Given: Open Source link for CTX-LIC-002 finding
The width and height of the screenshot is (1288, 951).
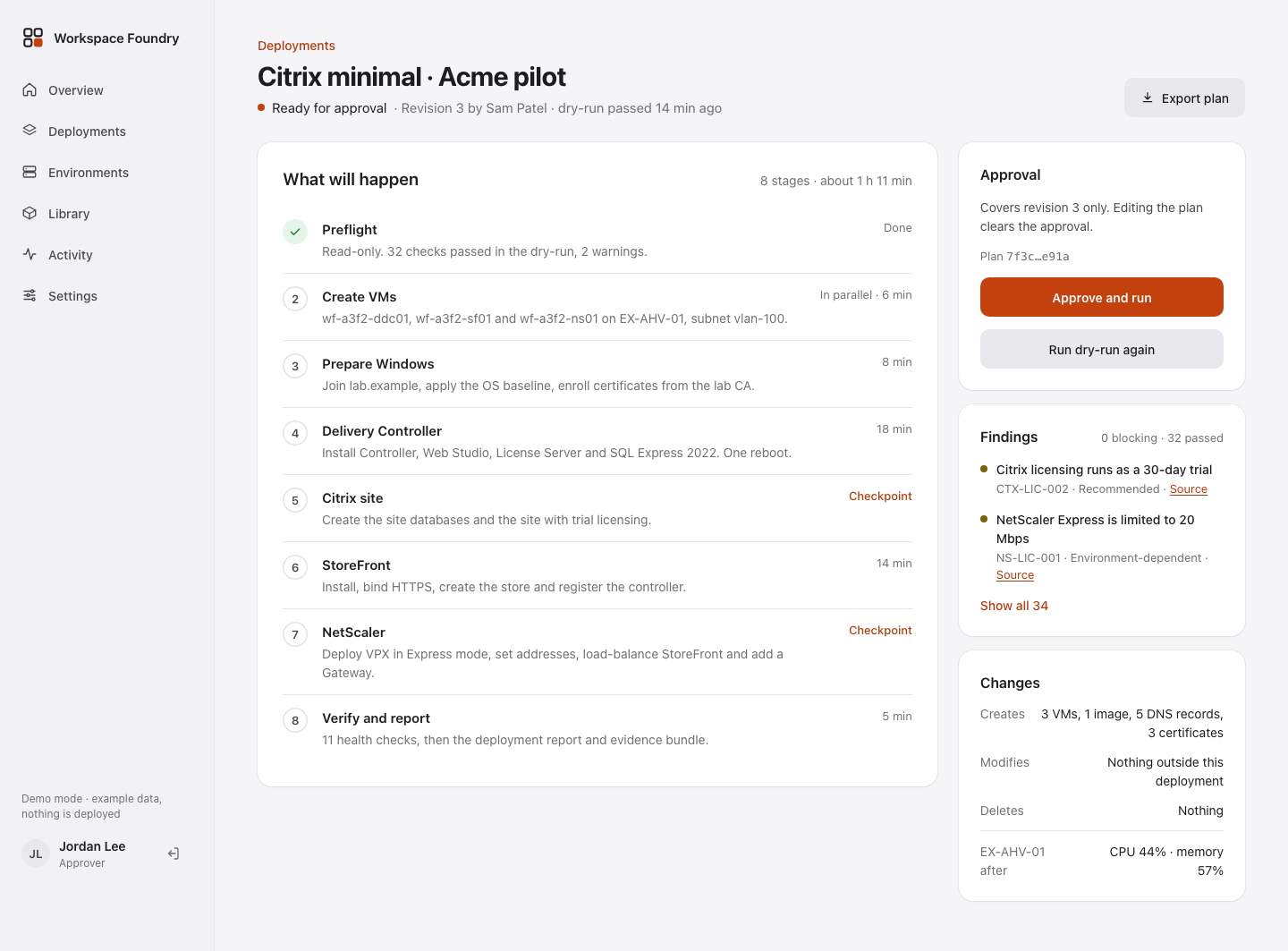Looking at the screenshot, I should (1189, 489).
